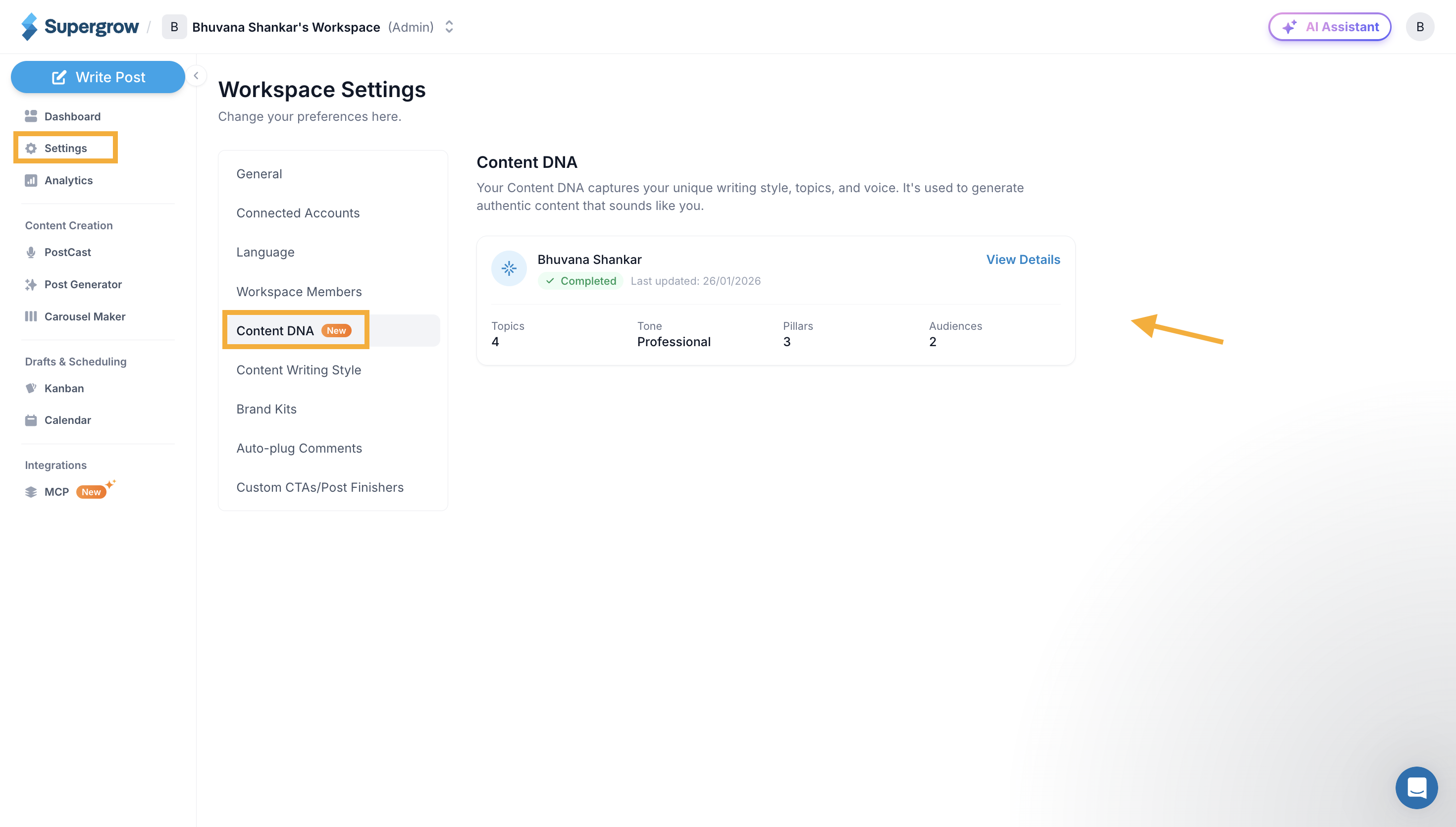Image resolution: width=1456 pixels, height=827 pixels.
Task: Click the Kanban icon in sidebar
Action: (x=31, y=389)
